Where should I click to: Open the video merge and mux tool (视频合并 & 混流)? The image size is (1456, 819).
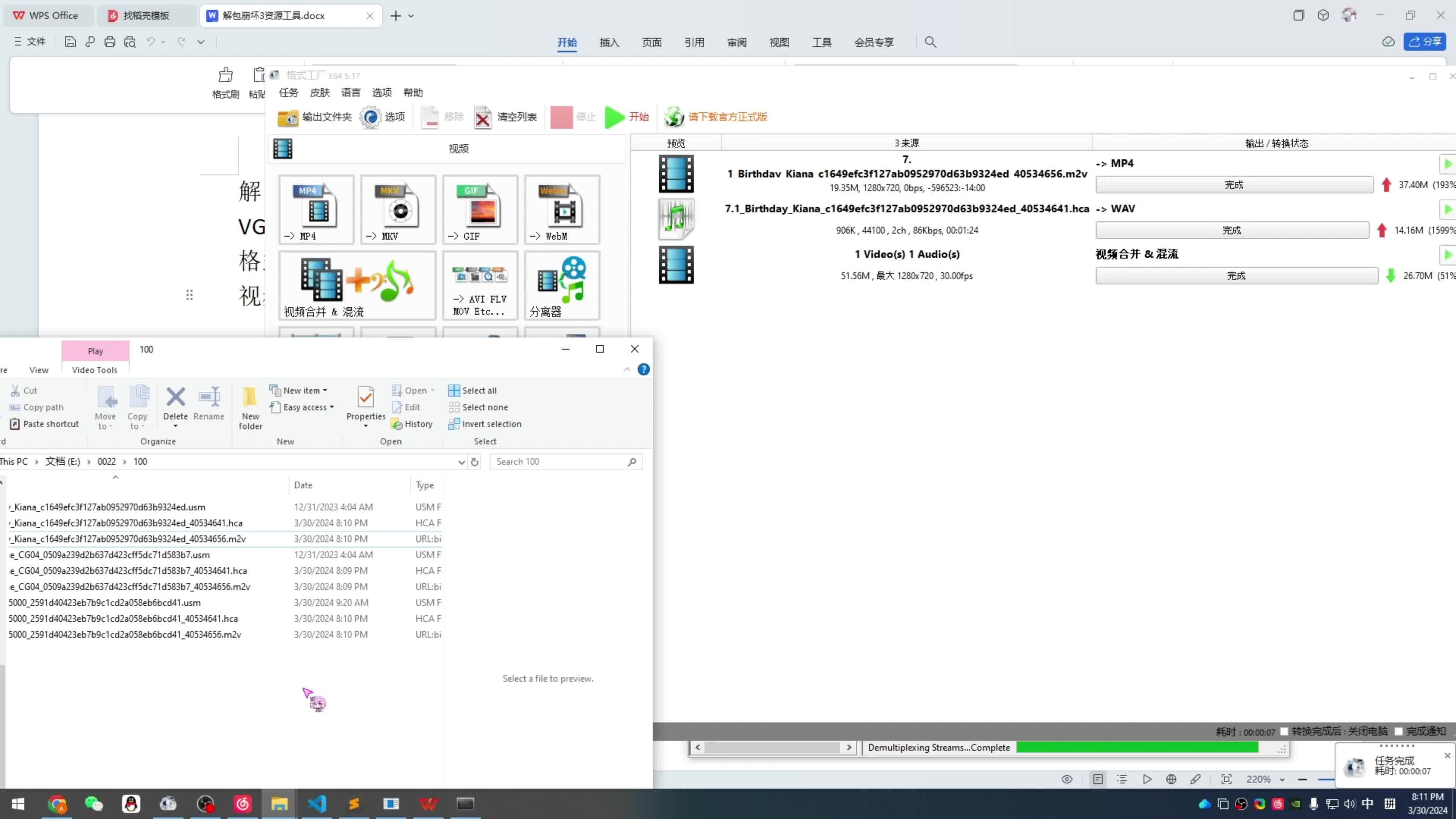coord(357,286)
